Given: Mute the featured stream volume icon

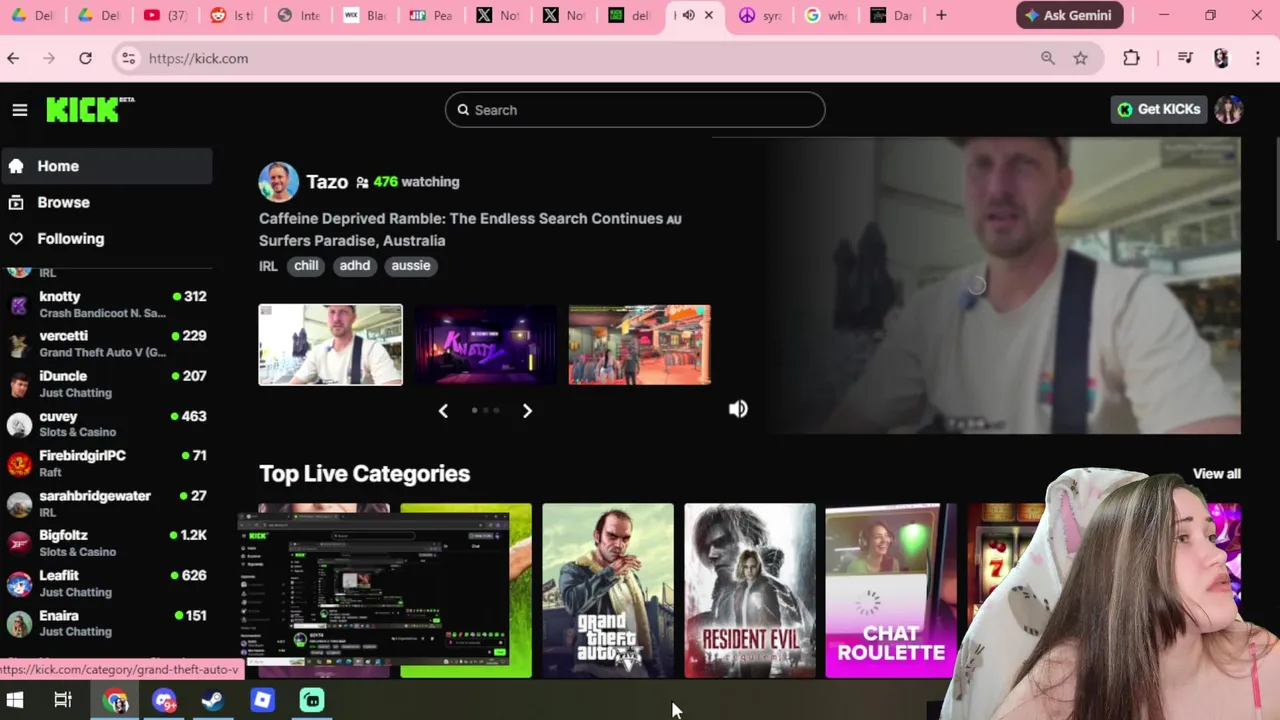Looking at the screenshot, I should pos(738,409).
